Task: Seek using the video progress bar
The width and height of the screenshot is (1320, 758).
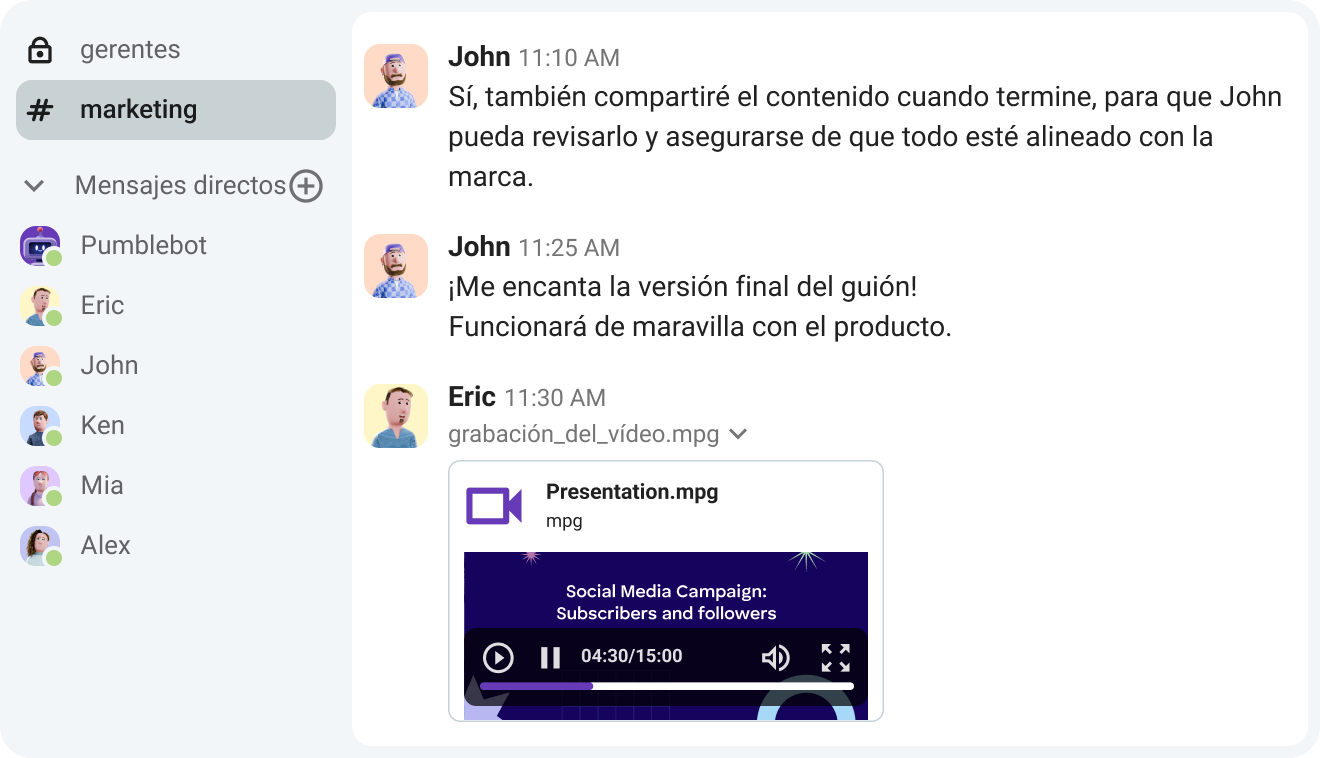Action: click(x=666, y=686)
